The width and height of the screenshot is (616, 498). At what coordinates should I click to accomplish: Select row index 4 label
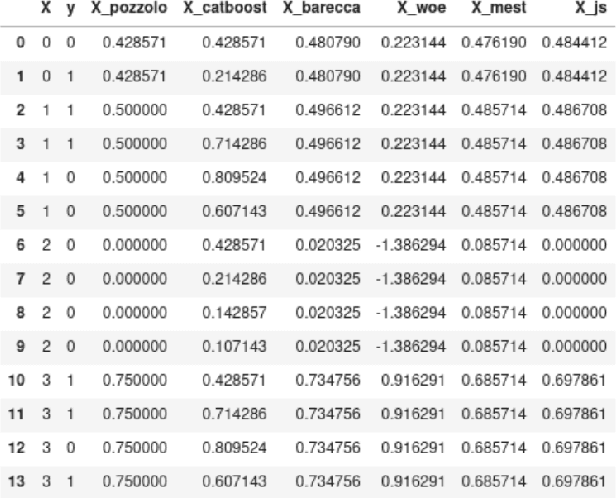click(x=20, y=177)
